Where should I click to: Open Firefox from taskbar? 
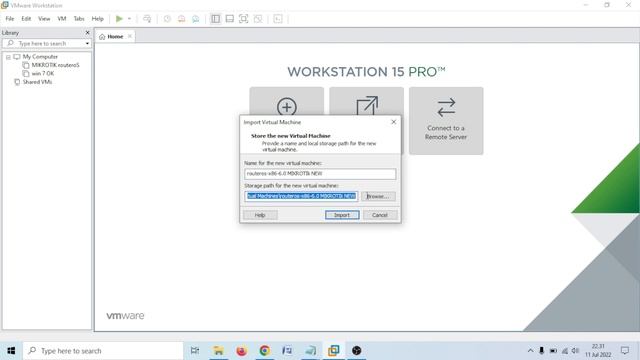pos(242,351)
